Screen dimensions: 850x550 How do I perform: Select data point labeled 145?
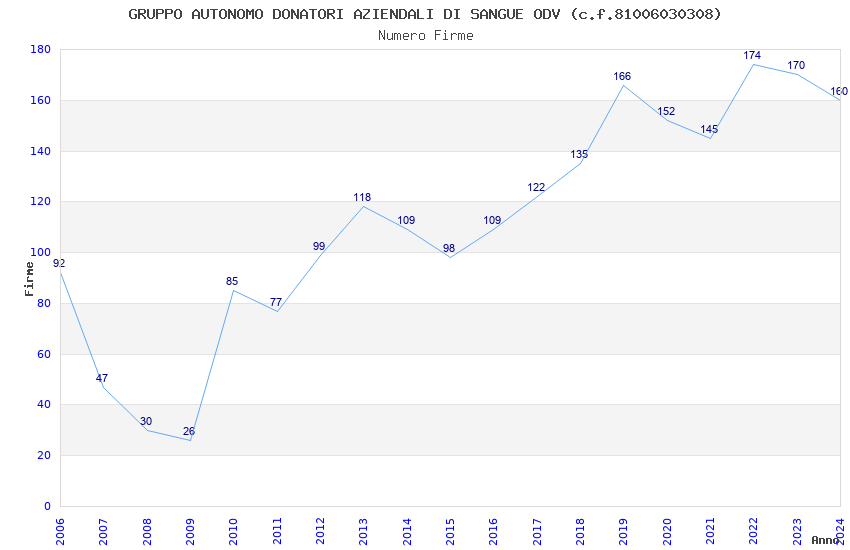click(709, 129)
